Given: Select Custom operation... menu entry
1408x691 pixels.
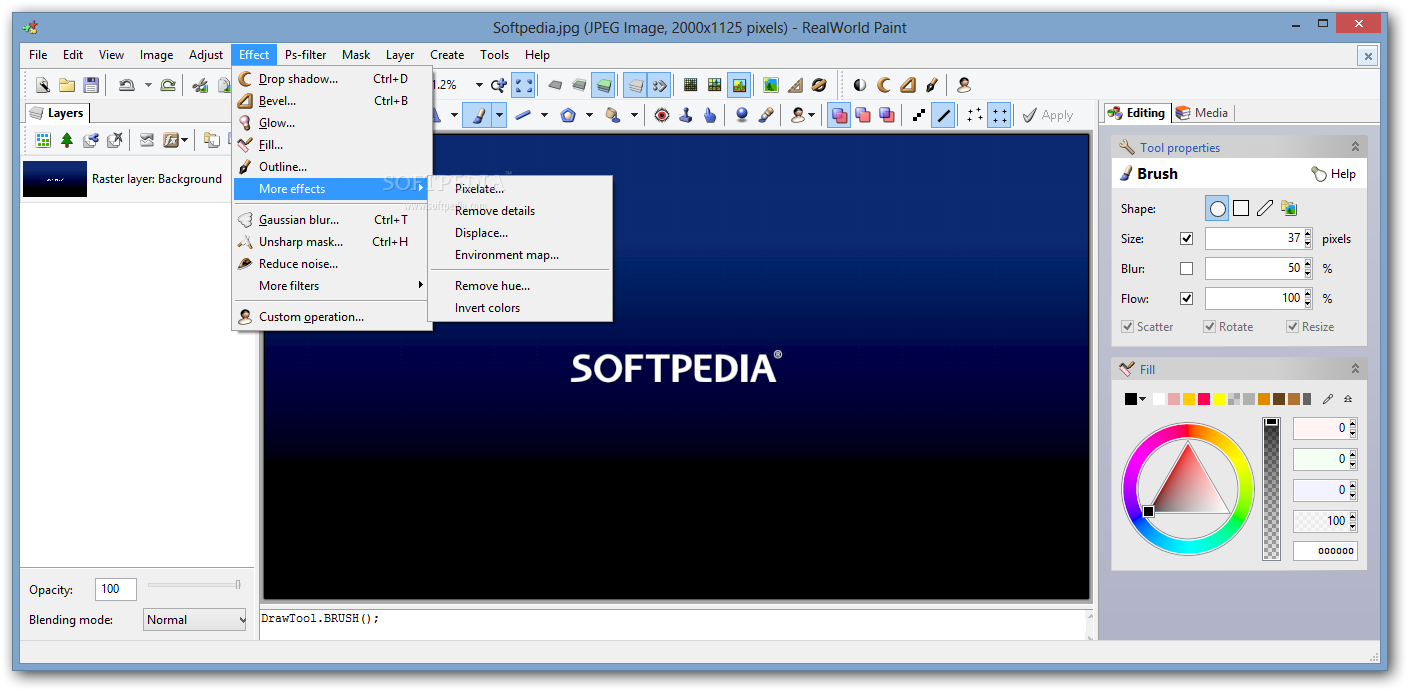Looking at the screenshot, I should [x=332, y=317].
